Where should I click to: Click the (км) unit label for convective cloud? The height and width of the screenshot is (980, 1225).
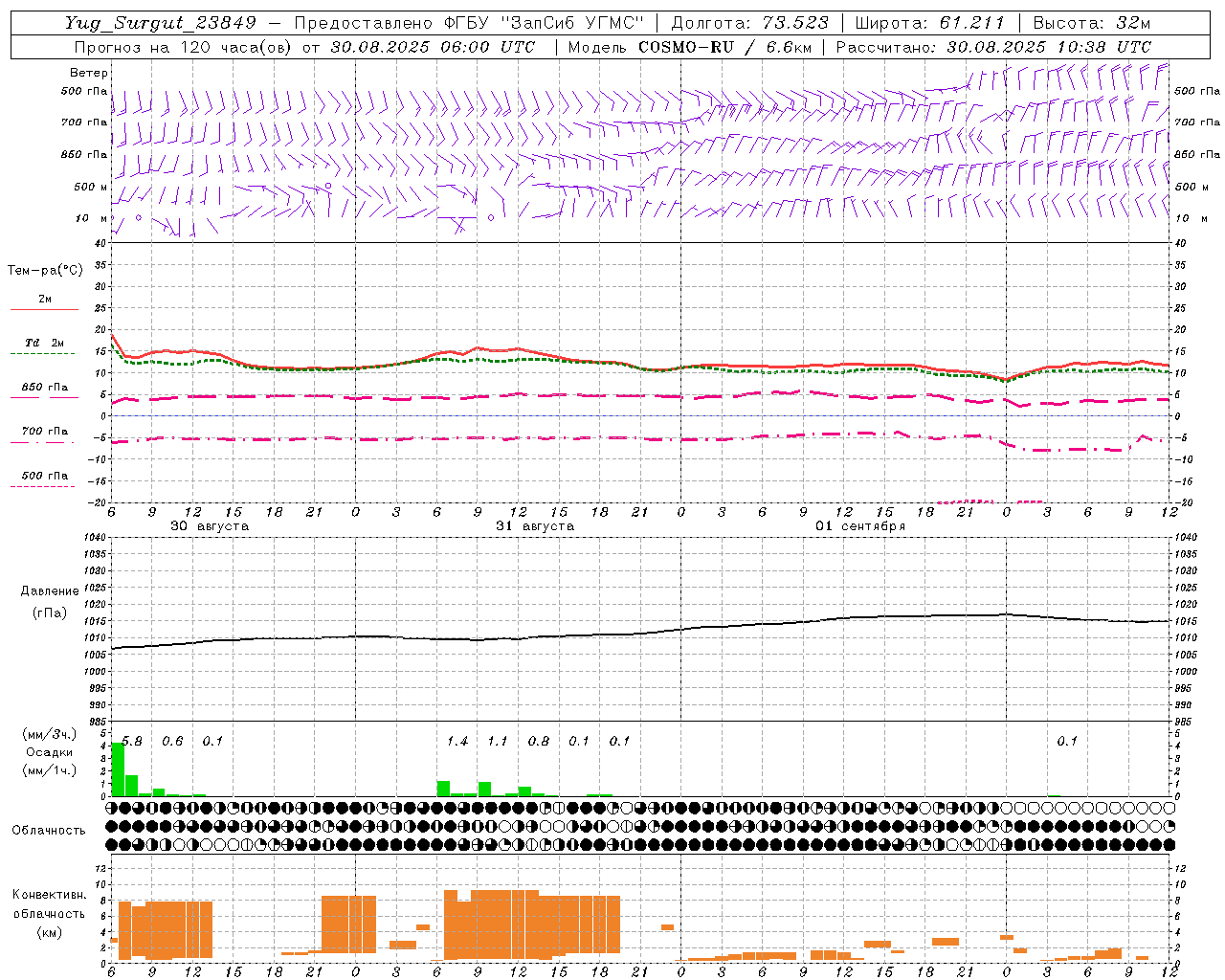coord(49,932)
